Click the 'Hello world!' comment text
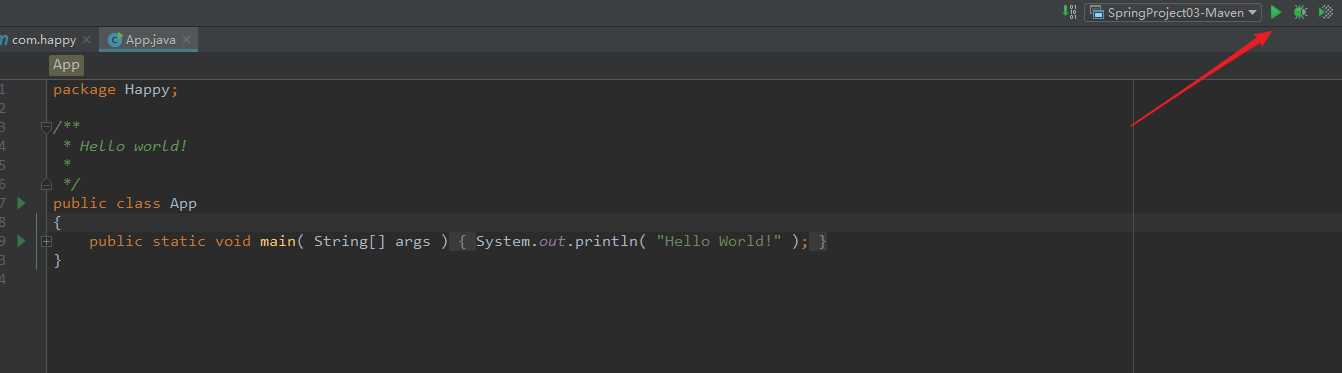 (x=133, y=146)
